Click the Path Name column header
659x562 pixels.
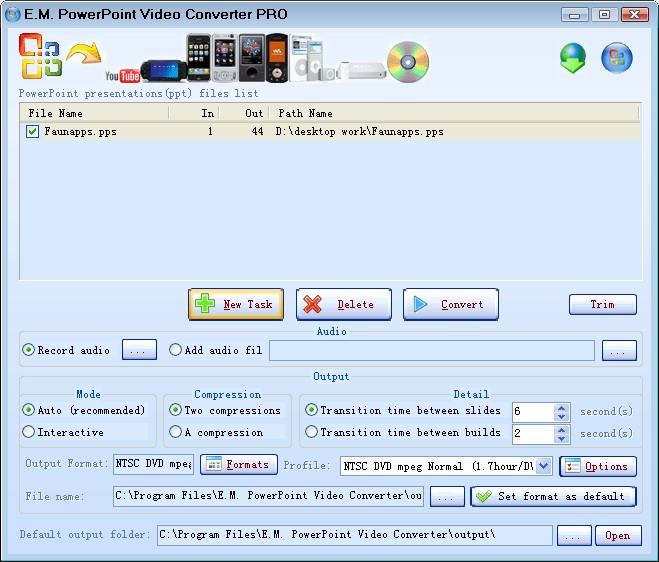(305, 114)
